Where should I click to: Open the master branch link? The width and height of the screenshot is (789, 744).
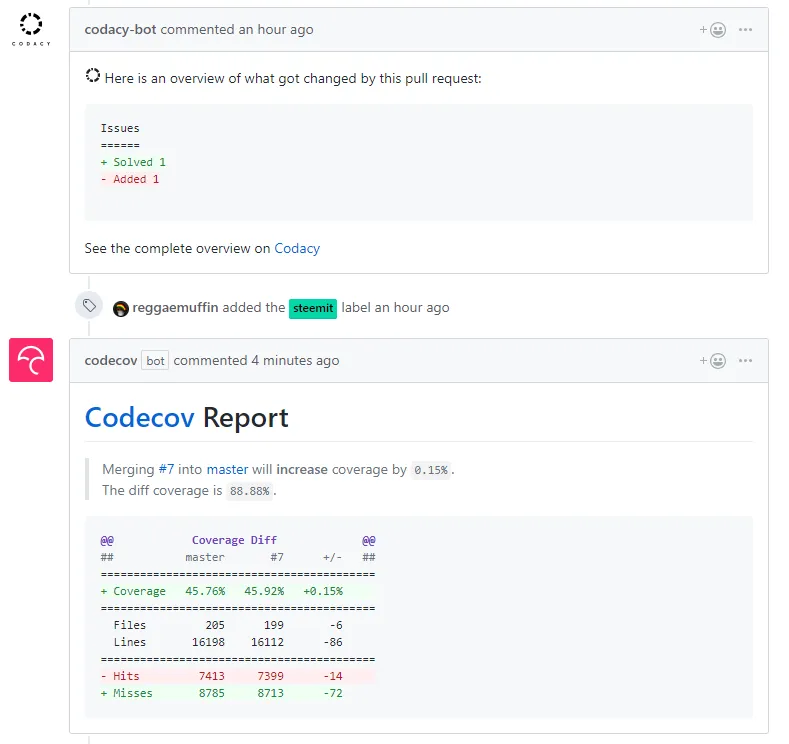click(x=227, y=469)
